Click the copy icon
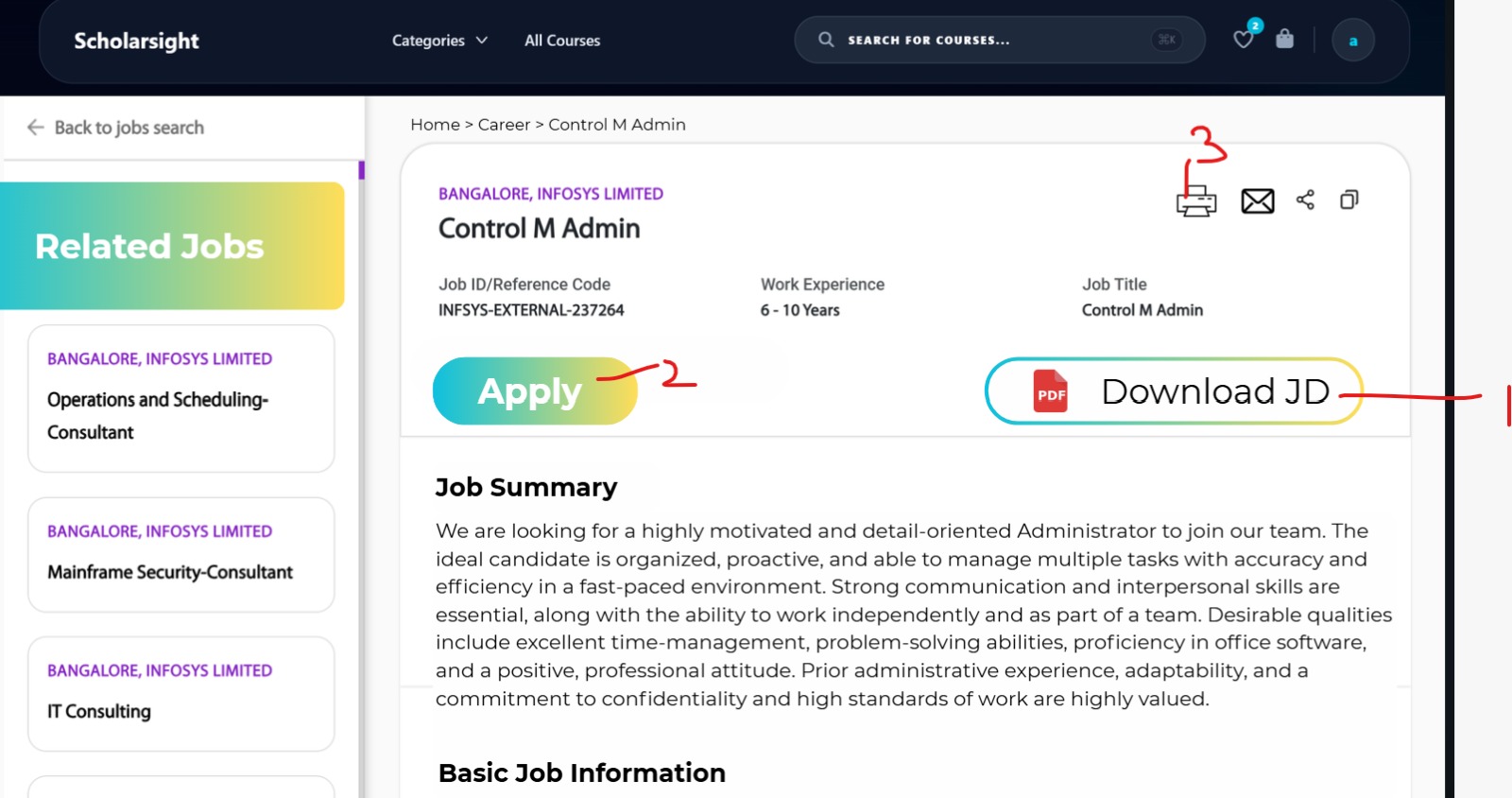The height and width of the screenshot is (798, 1512). tap(1349, 199)
